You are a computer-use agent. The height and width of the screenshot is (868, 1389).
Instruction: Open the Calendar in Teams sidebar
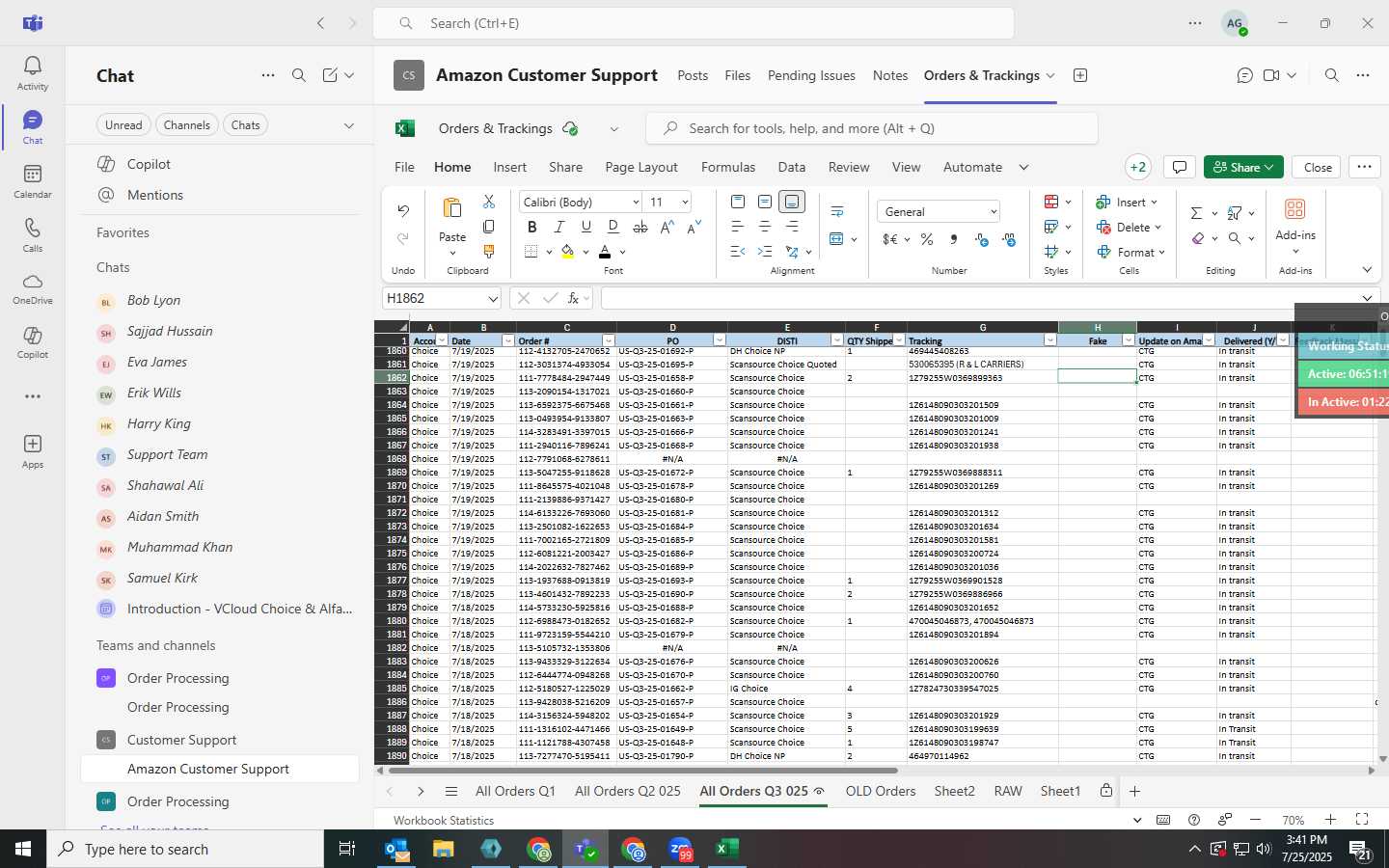(33, 180)
